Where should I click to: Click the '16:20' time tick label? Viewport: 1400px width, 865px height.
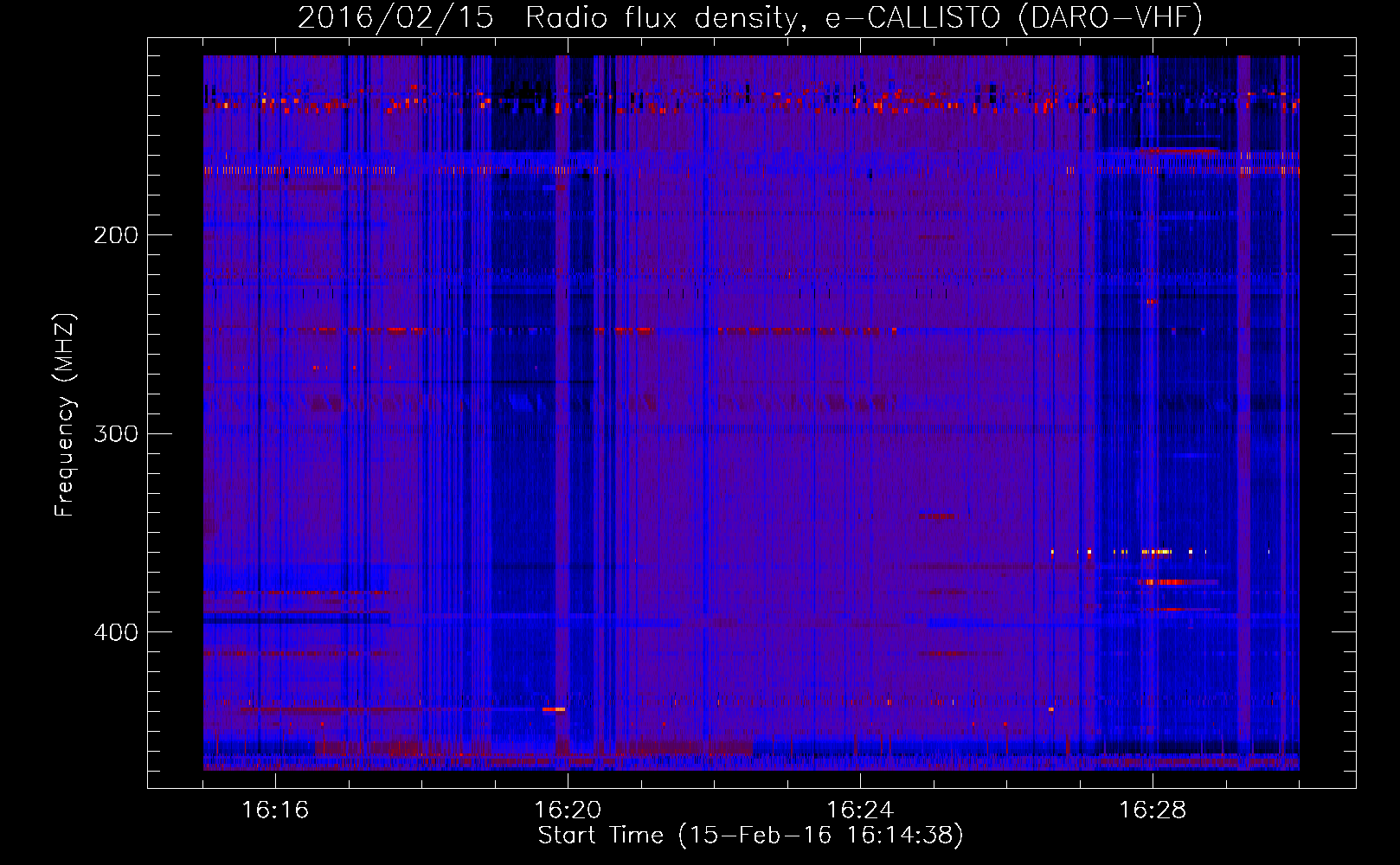pyautogui.click(x=568, y=811)
